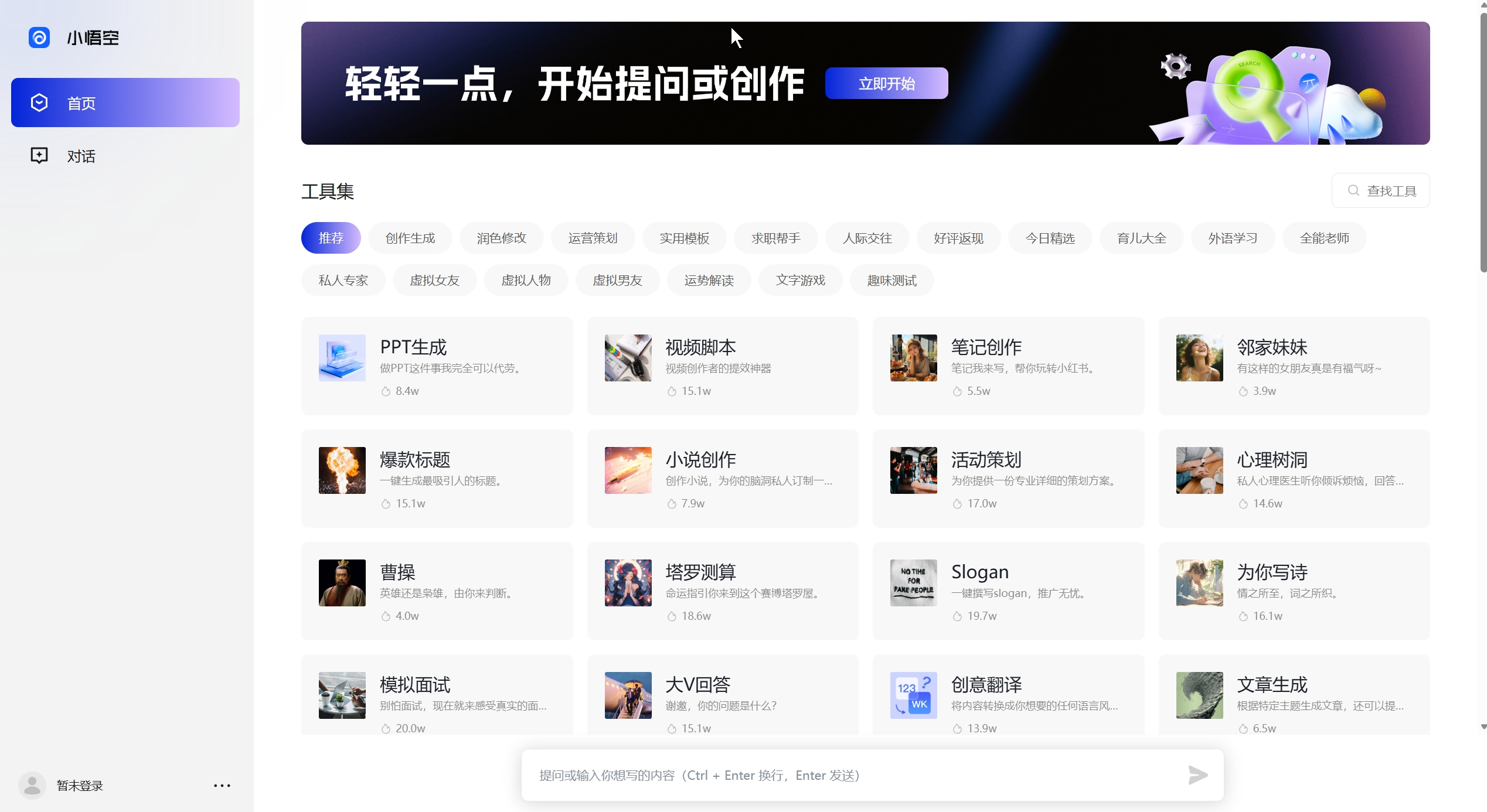This screenshot has width=1487, height=812.
Task: Click the 19.7w usage count
Action: [982, 616]
